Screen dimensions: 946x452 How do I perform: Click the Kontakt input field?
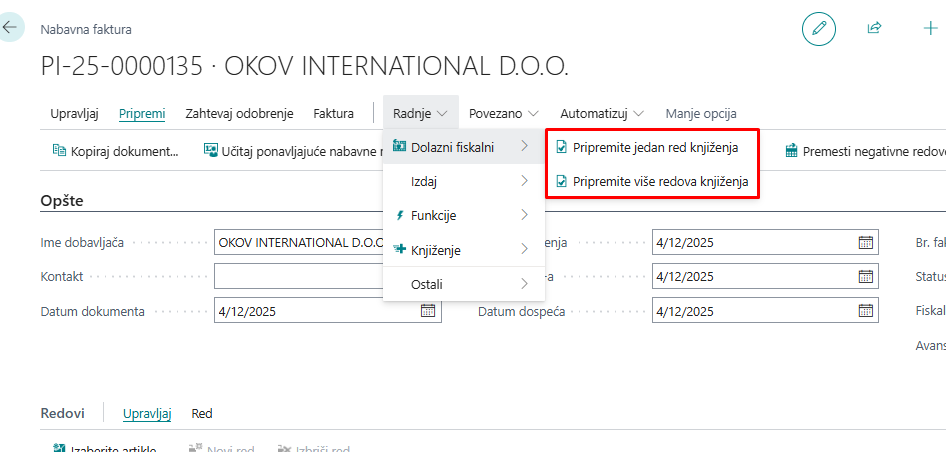click(298, 276)
